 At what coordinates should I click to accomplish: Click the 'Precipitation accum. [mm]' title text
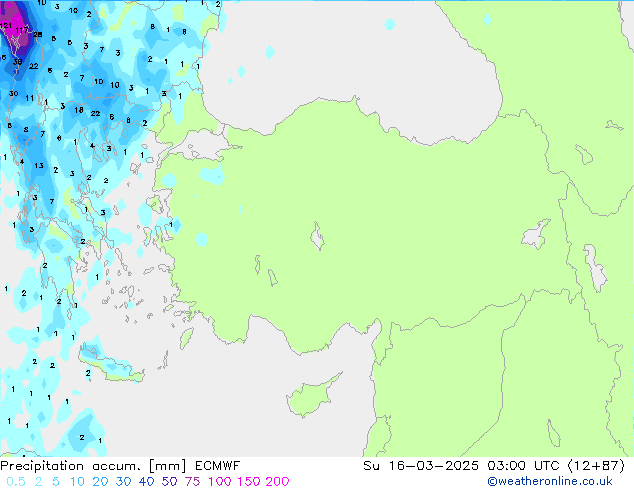click(93, 466)
